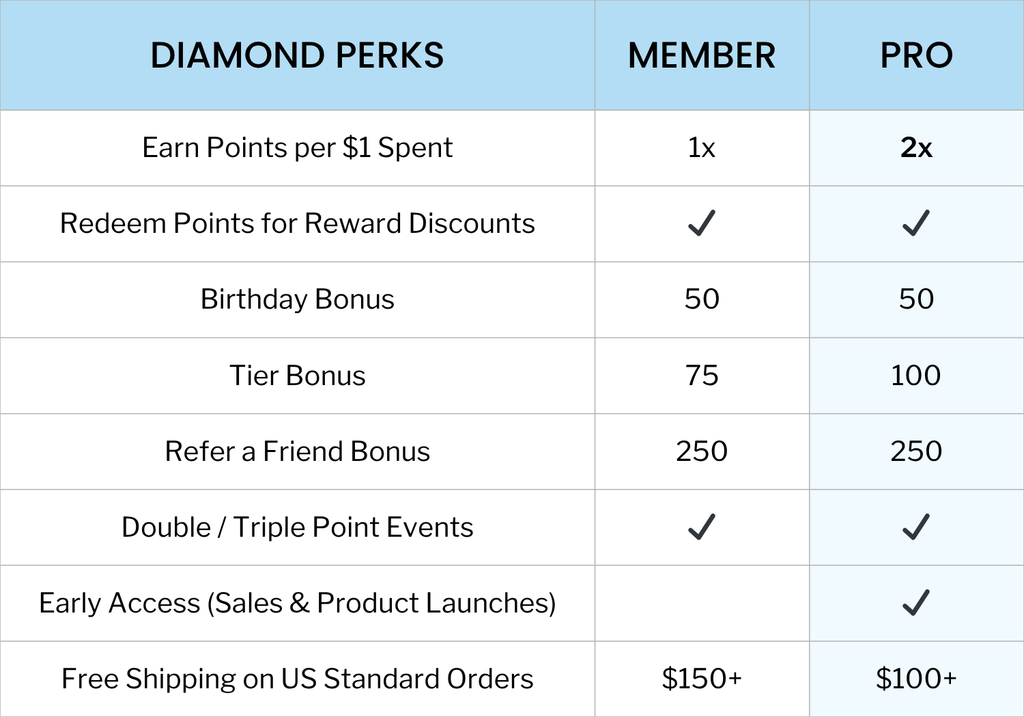
Task: Click the Tier Bonus row label
Action: pos(297,375)
